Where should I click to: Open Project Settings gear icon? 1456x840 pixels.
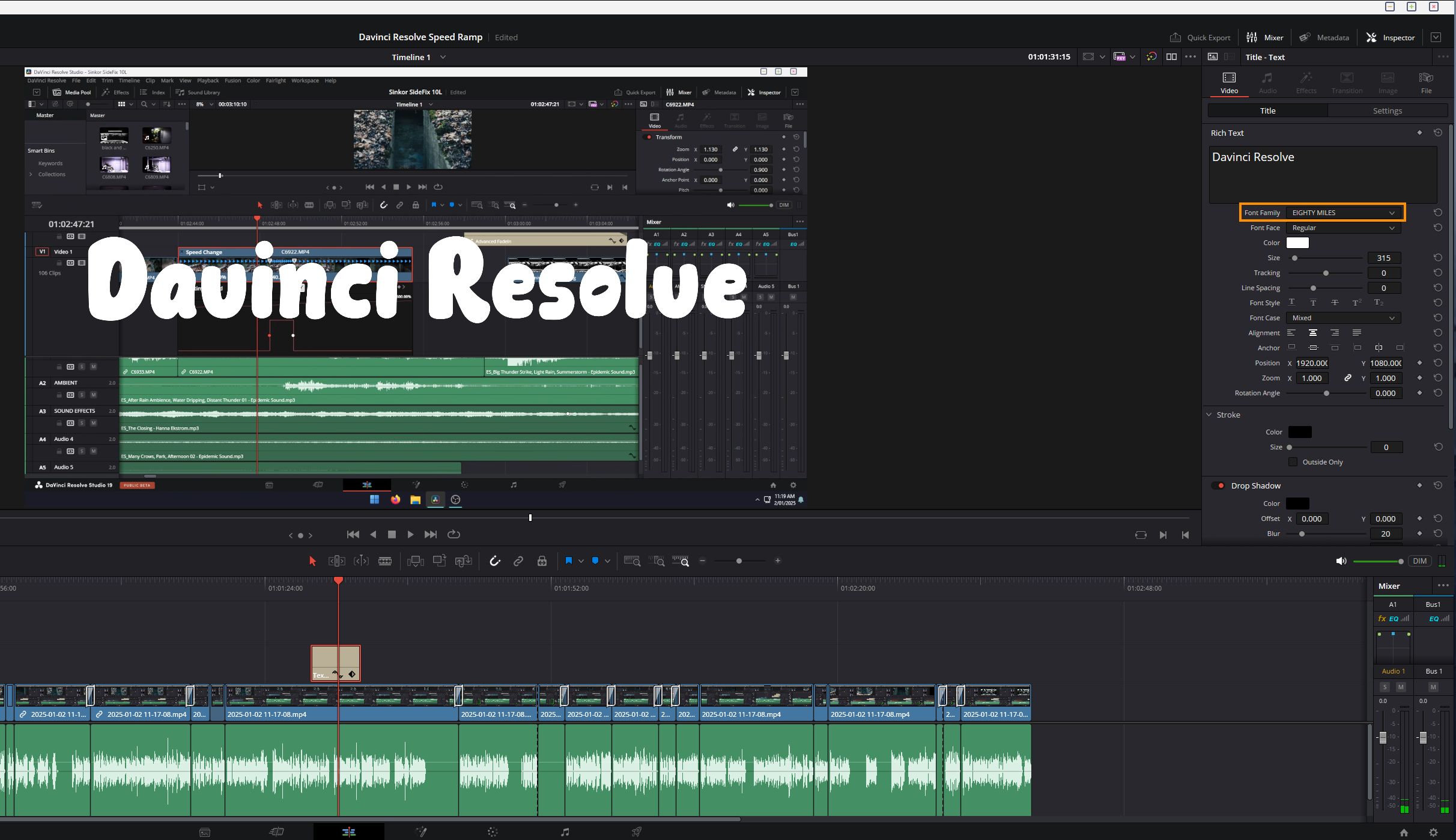(x=1434, y=832)
